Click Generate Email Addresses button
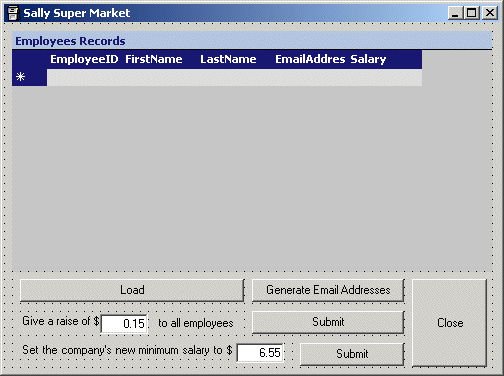 pyautogui.click(x=328, y=290)
